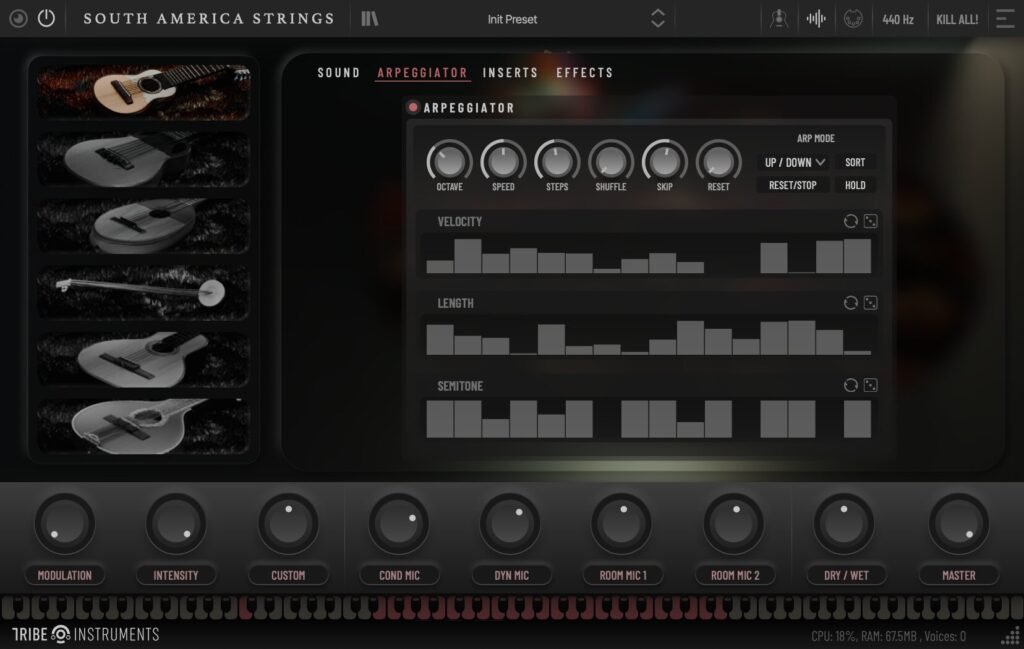Open the INSERTS tab
1024x649 pixels.
click(x=510, y=72)
